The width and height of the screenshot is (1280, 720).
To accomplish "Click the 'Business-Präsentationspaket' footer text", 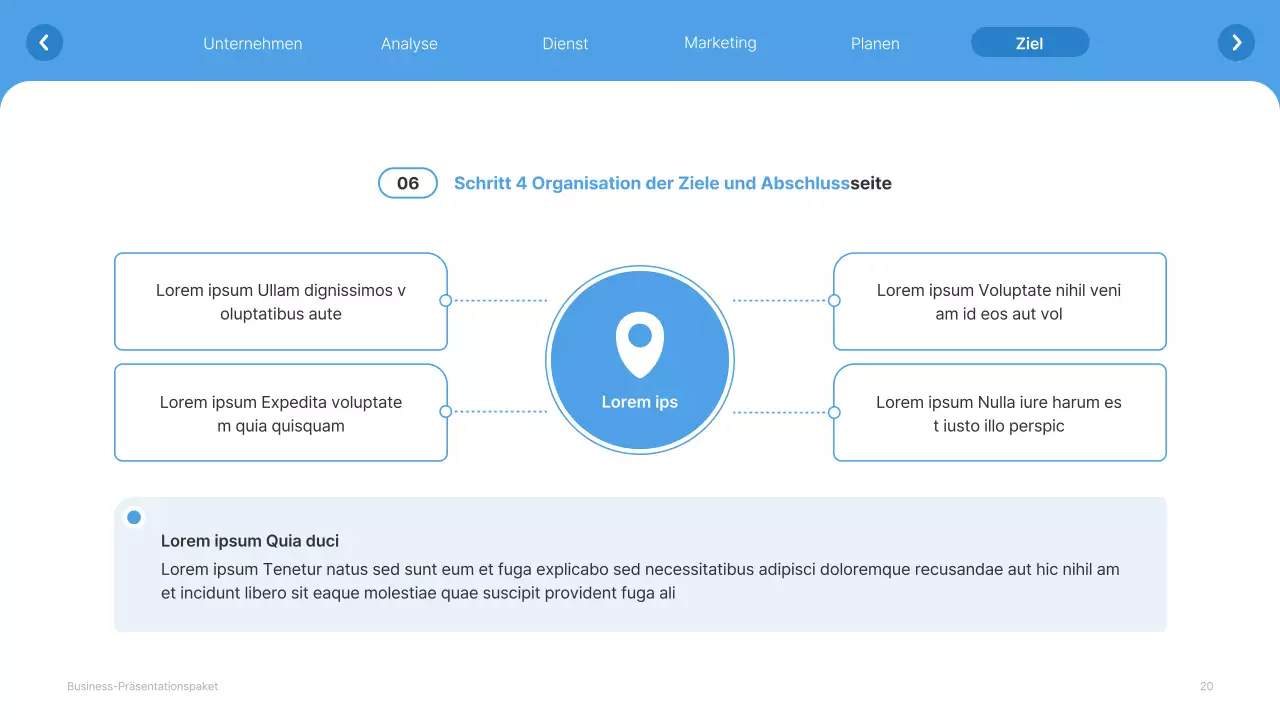I will (142, 686).
